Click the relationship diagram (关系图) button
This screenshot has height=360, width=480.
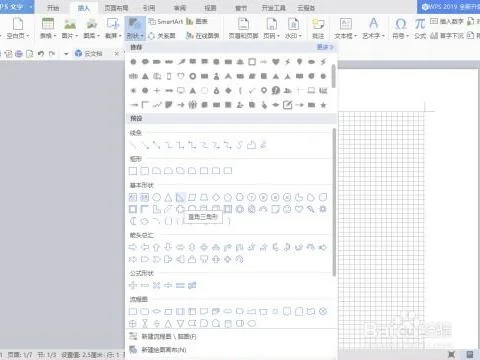pos(162,35)
